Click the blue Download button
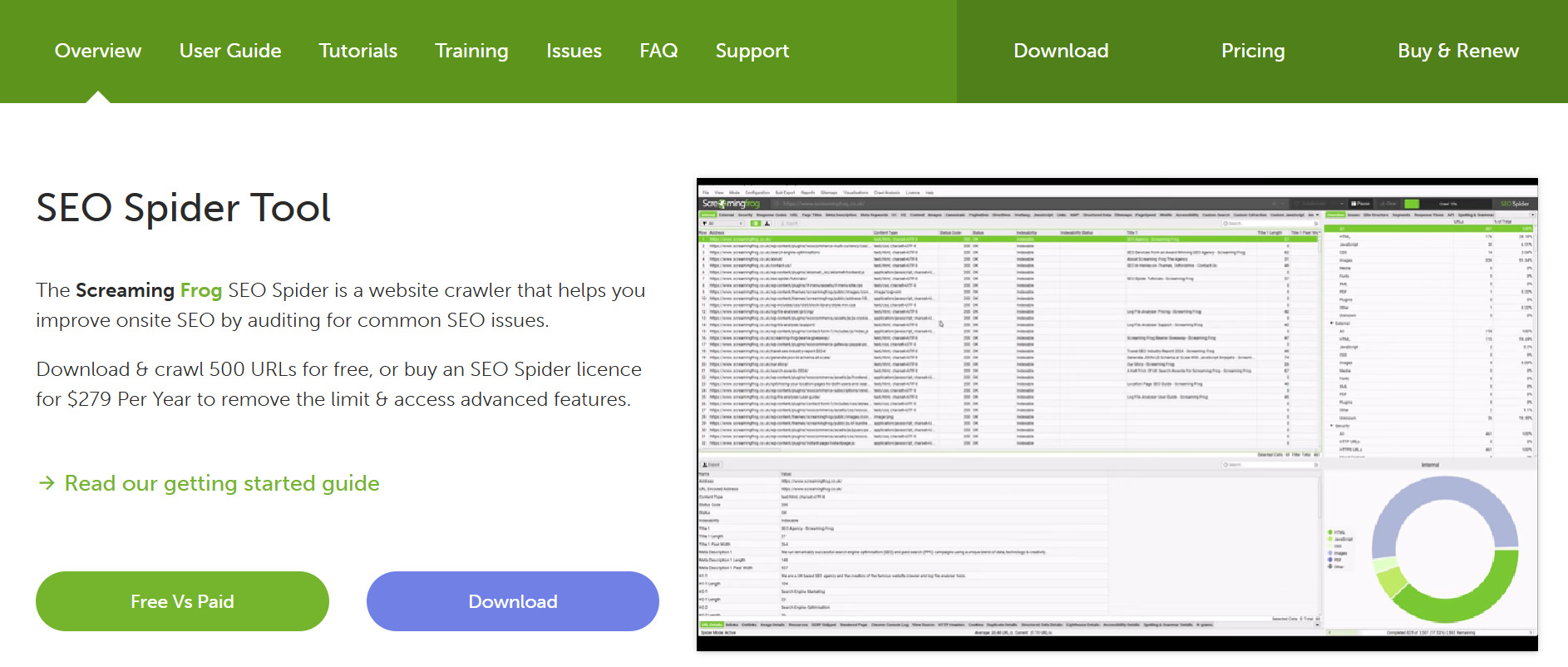 [x=513, y=601]
